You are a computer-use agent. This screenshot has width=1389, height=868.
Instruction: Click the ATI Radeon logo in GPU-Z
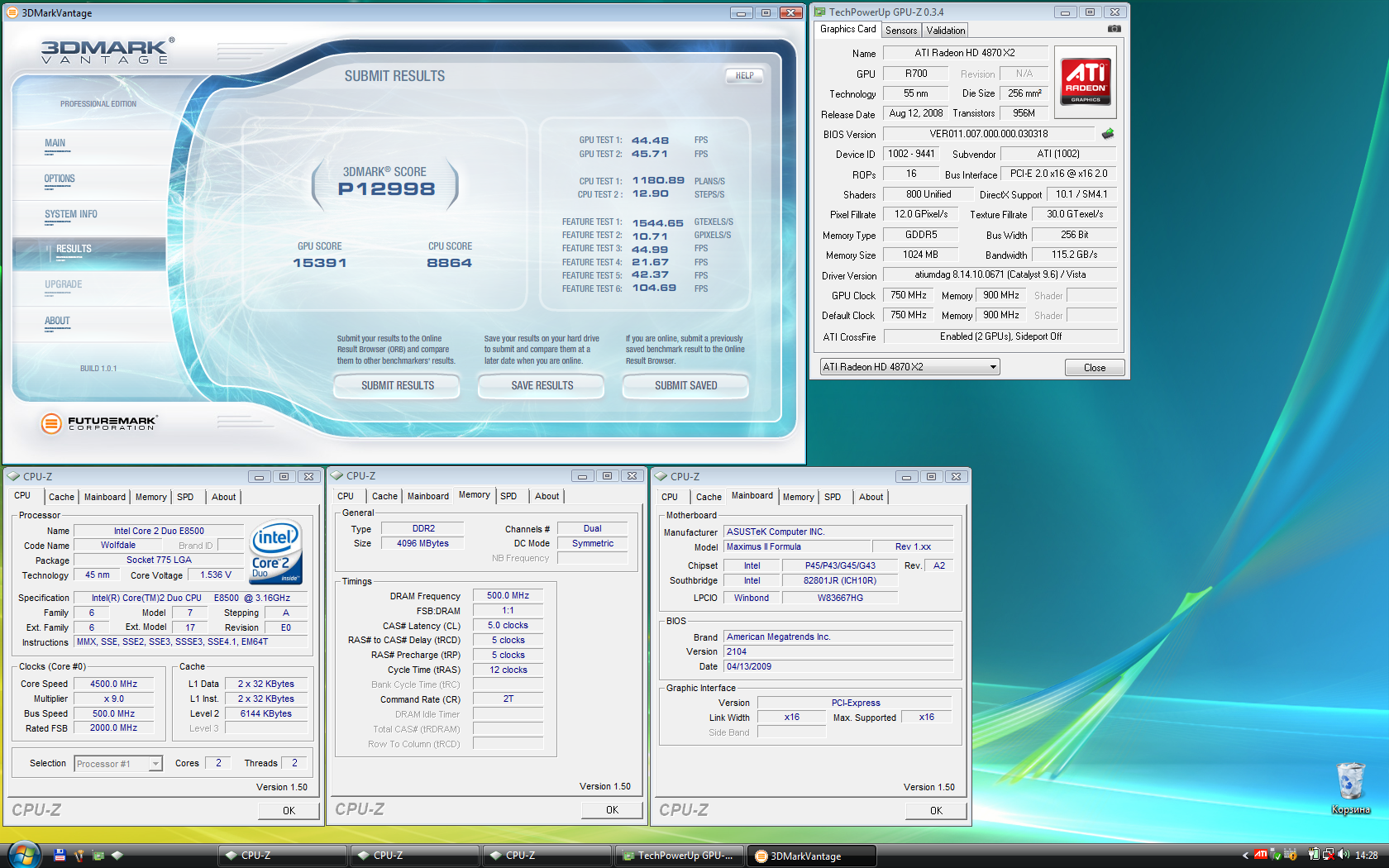1086,81
